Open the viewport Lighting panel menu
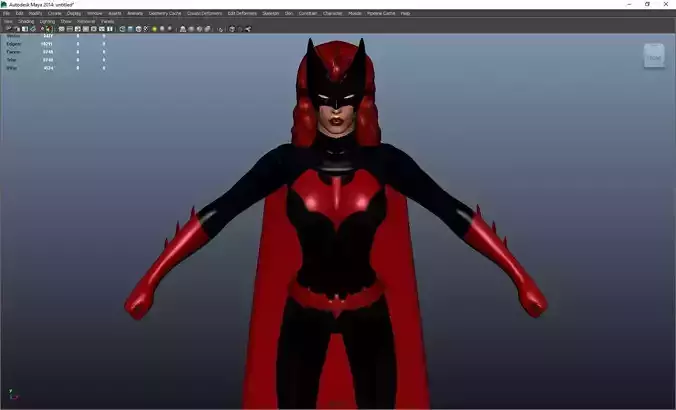This screenshot has height=410, width=676. 47,21
